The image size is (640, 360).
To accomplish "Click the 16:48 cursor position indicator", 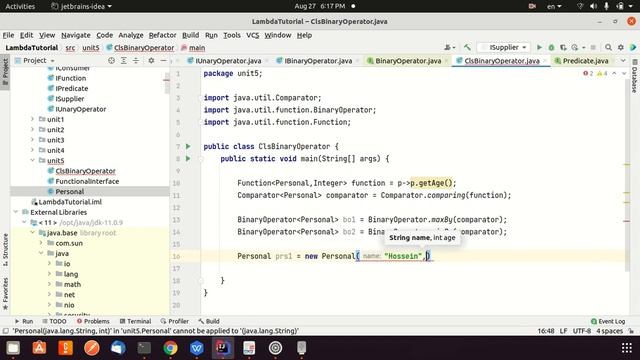I will 546,331.
